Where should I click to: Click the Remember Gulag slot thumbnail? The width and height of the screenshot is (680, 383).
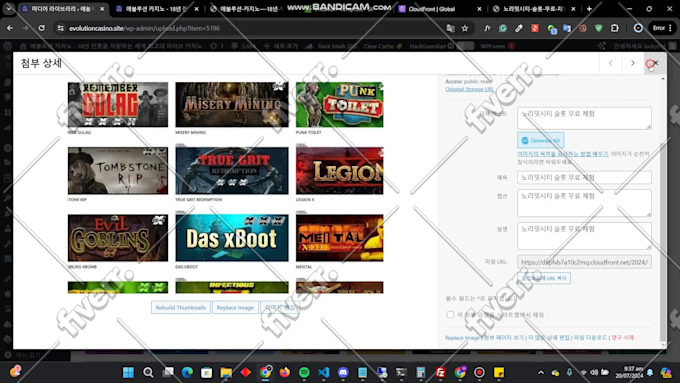point(118,105)
